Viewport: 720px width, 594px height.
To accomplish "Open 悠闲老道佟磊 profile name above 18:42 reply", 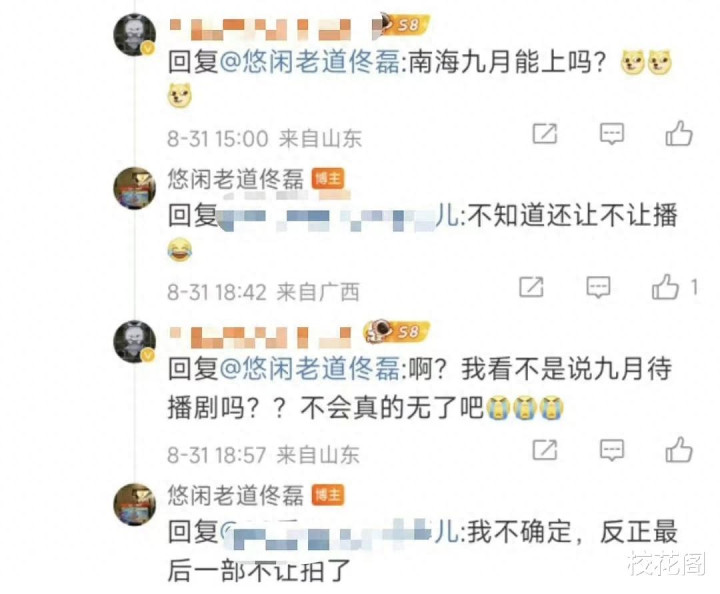I will pyautogui.click(x=236, y=179).
